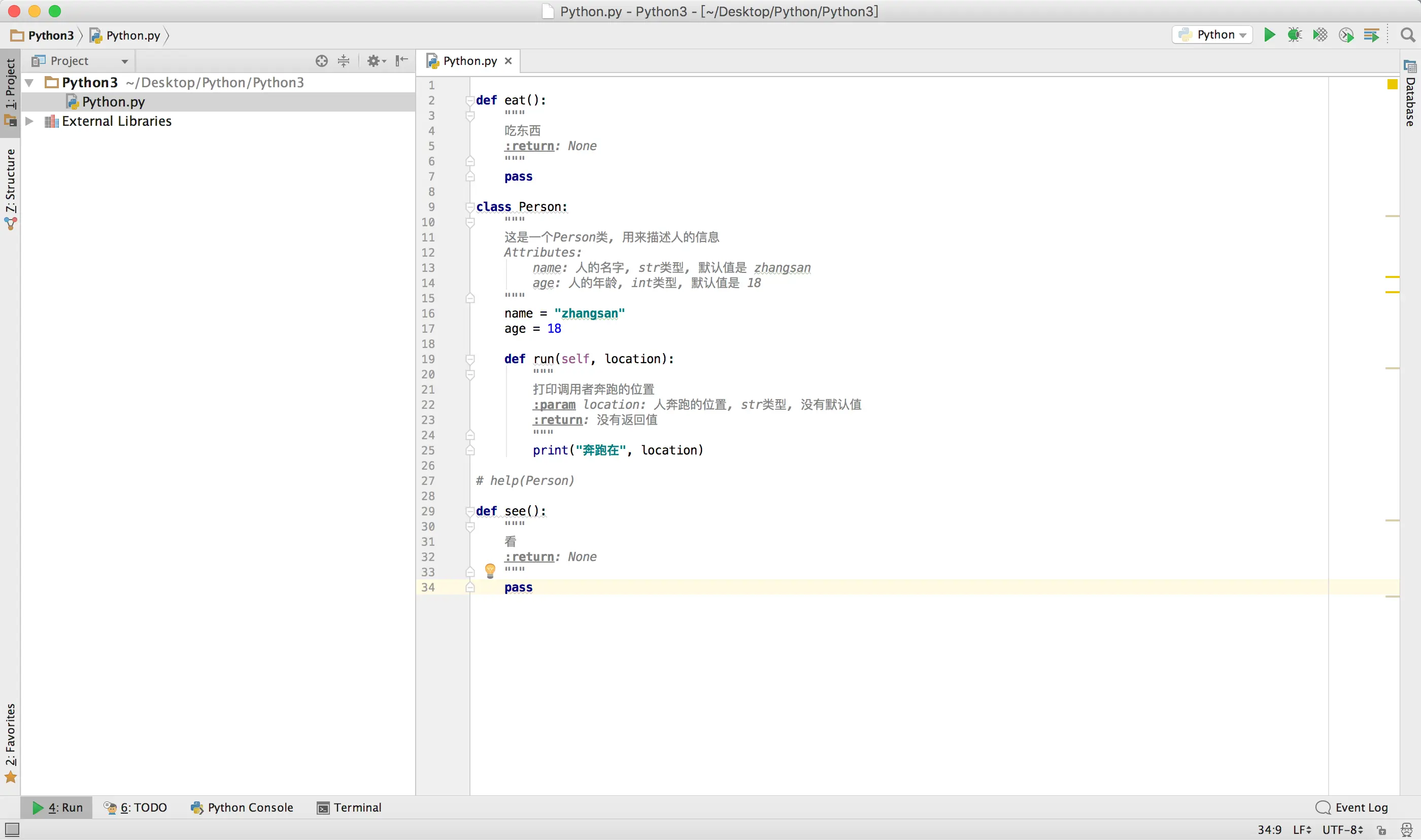1421x840 pixels.
Task: Start debugging with the bug icon
Action: point(1294,35)
